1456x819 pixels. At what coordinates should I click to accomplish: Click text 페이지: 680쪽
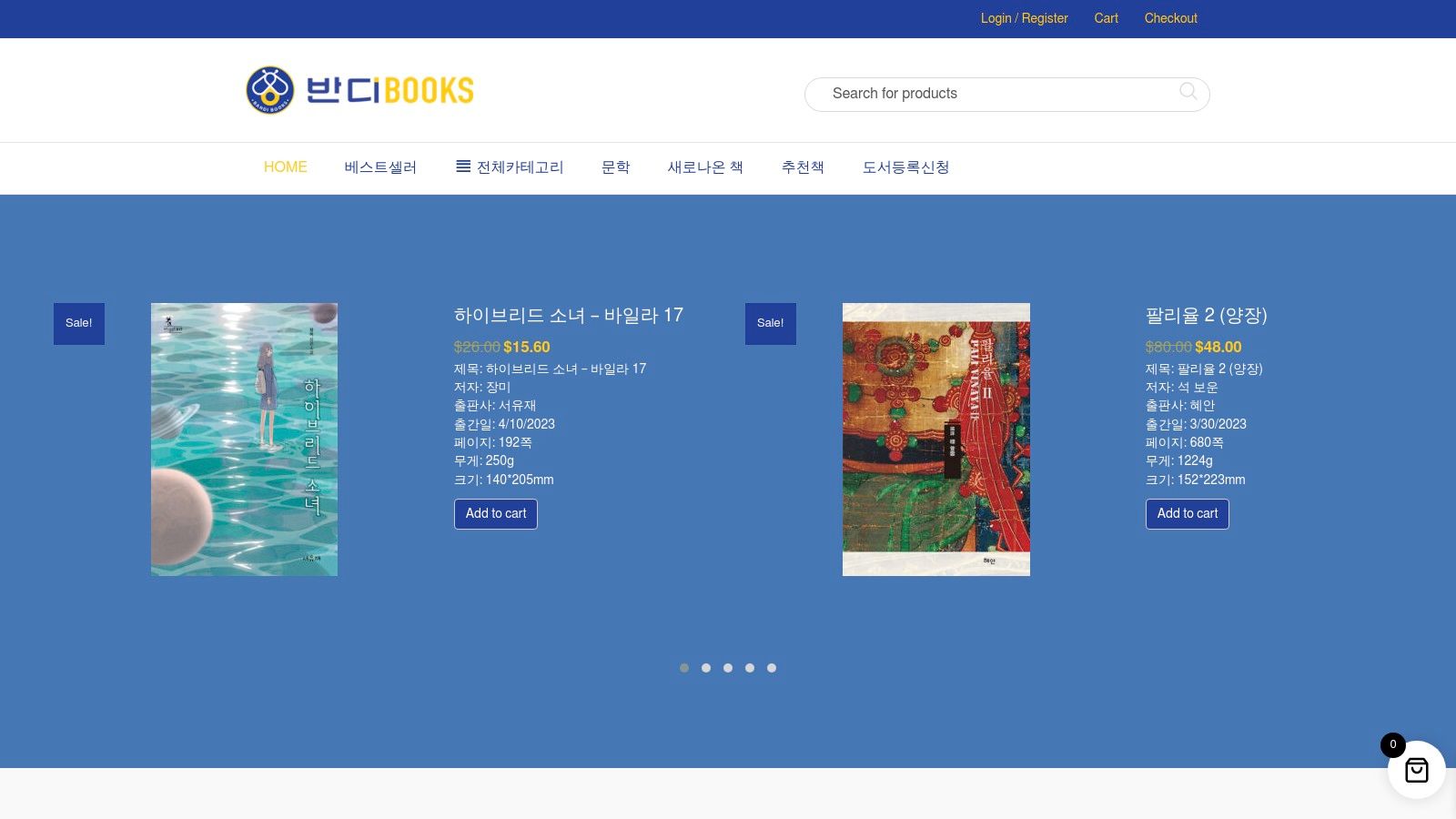(x=1185, y=442)
